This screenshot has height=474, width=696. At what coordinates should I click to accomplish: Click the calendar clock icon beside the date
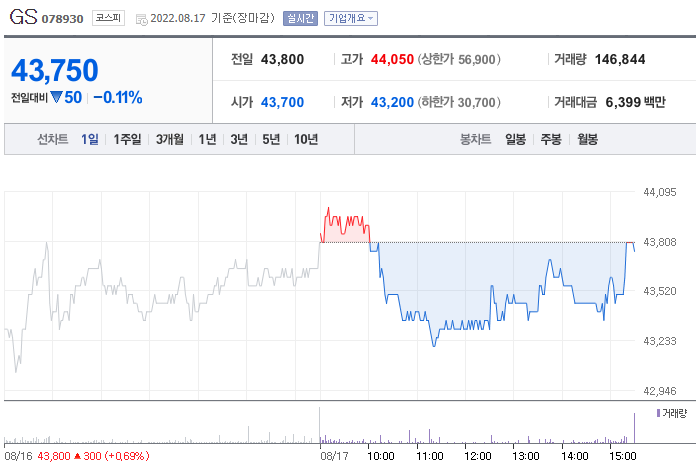point(142,20)
